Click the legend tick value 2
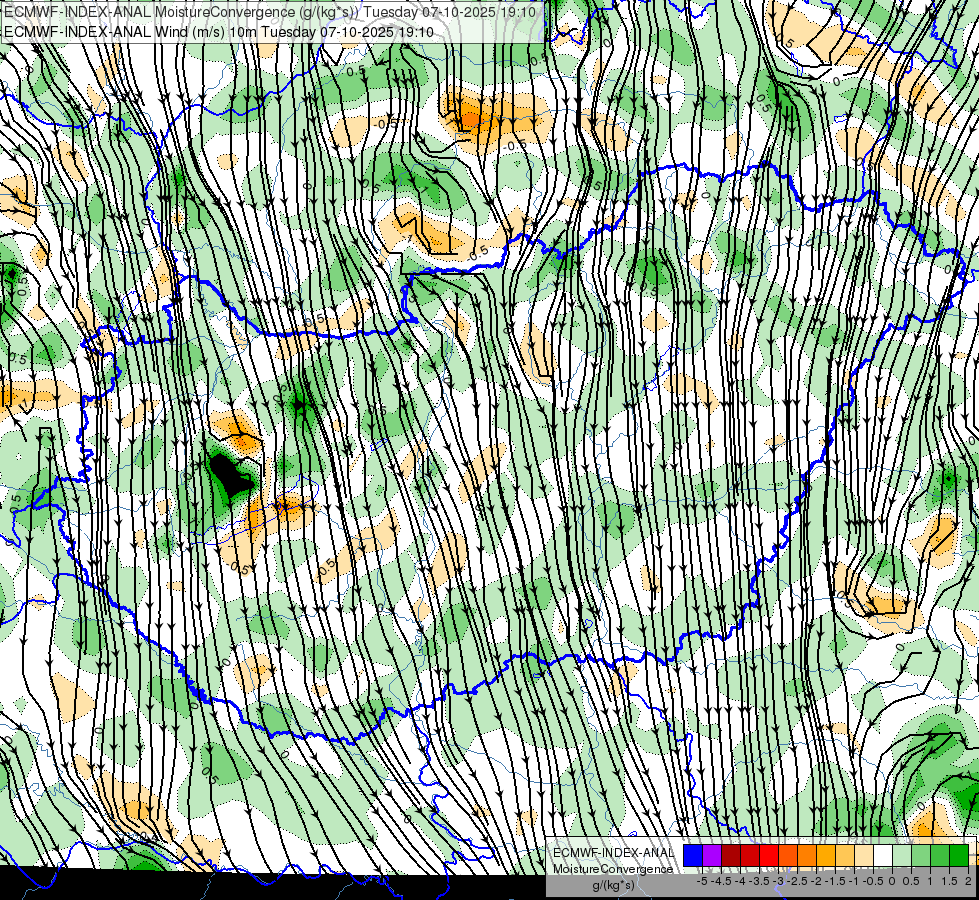The width and height of the screenshot is (979, 900). 968,881
